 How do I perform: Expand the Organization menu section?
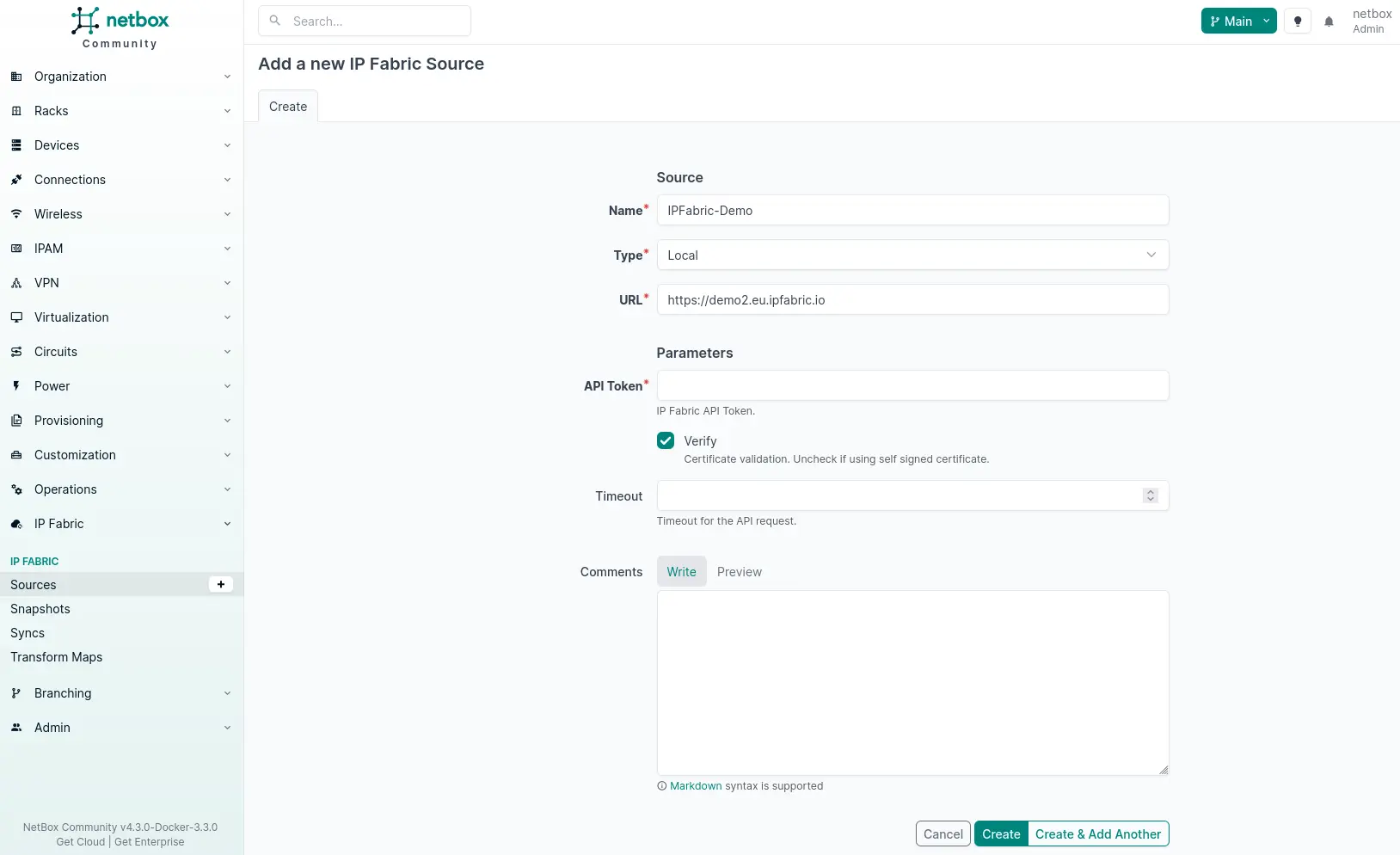120,77
